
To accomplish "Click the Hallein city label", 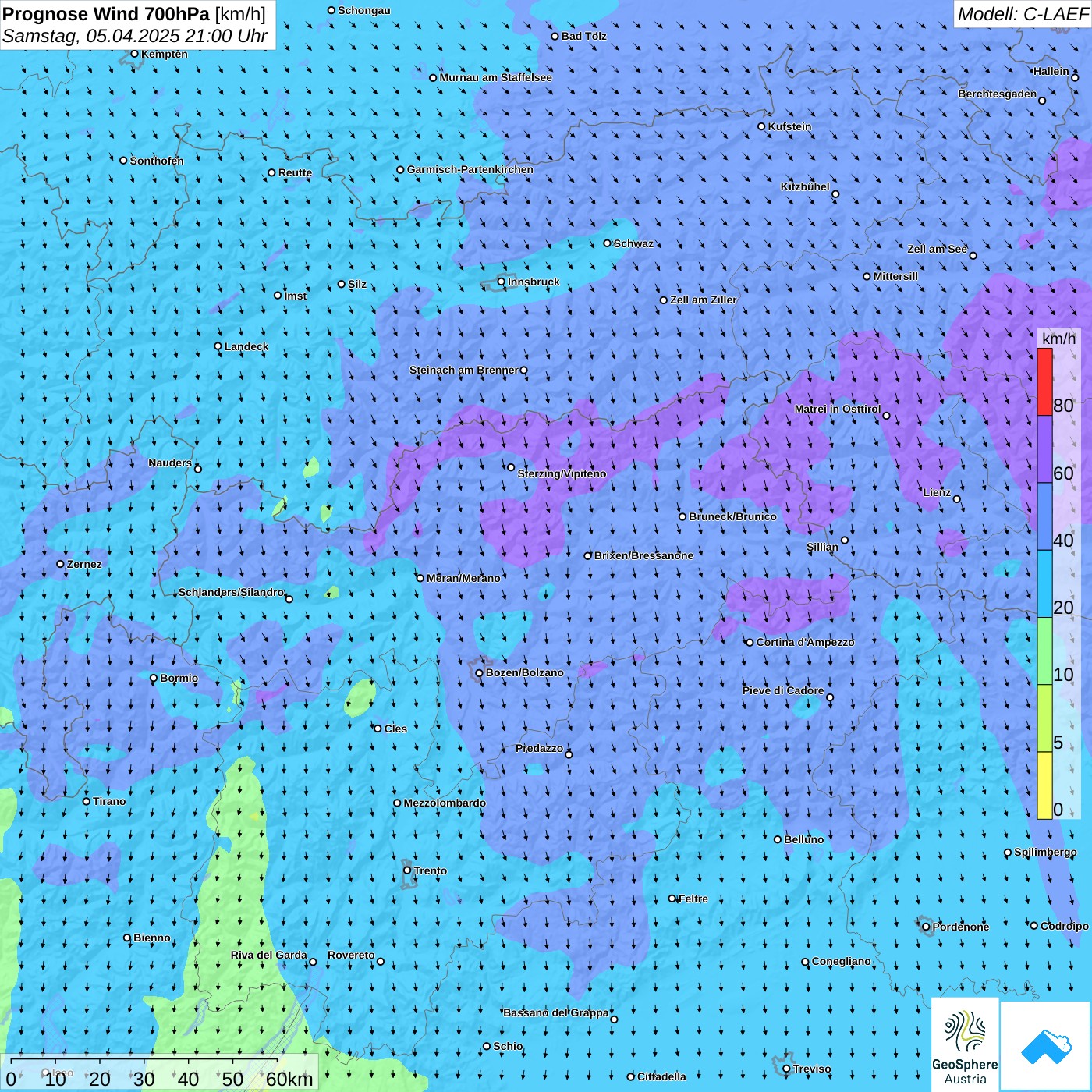I will pos(1051,71).
